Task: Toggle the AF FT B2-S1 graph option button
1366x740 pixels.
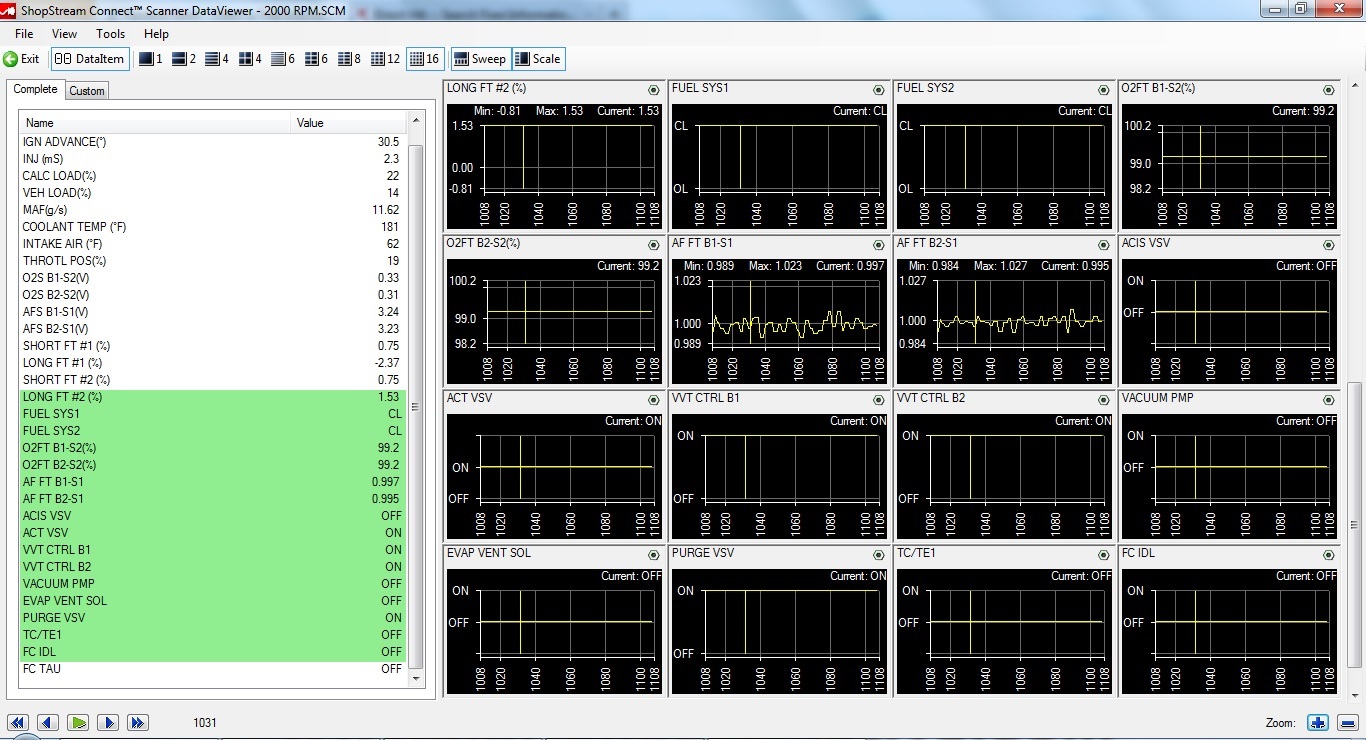Action: [1104, 245]
